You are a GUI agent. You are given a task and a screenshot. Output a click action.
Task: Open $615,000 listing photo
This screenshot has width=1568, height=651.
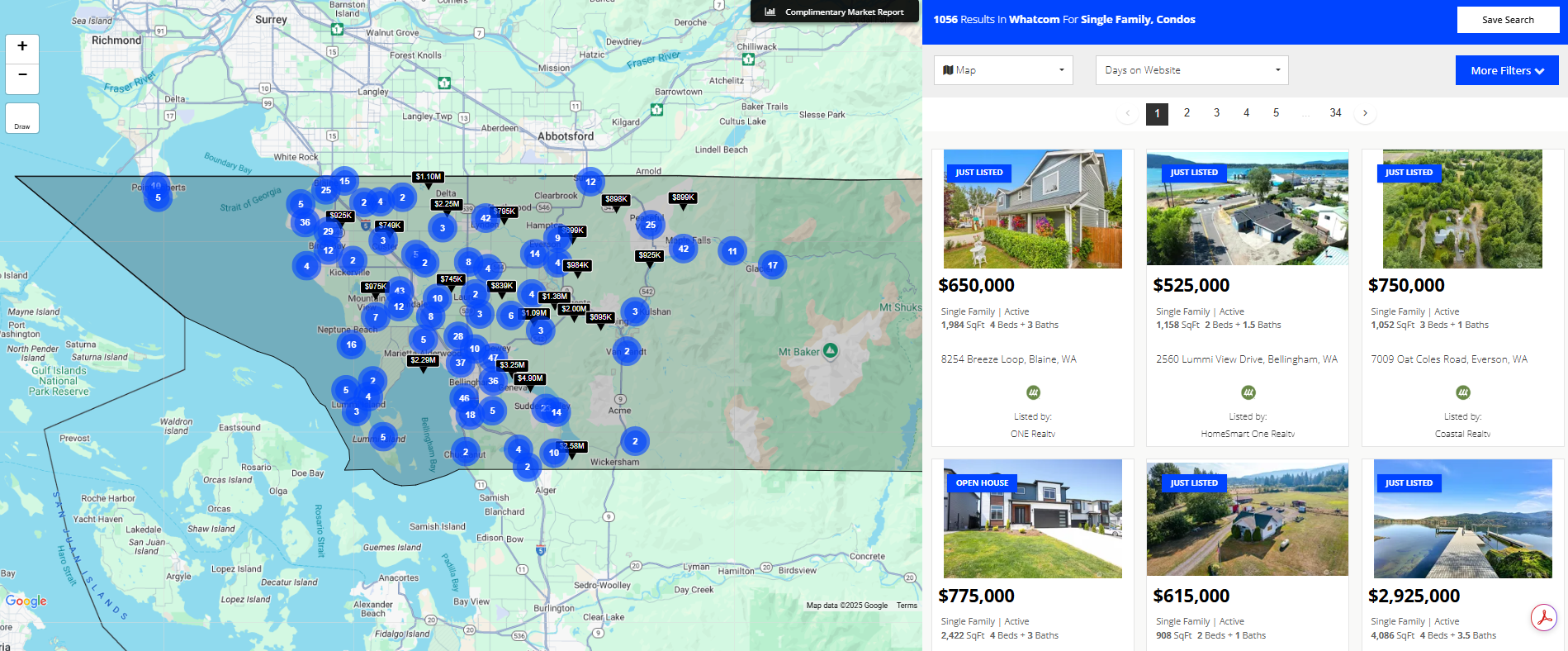point(1248,518)
